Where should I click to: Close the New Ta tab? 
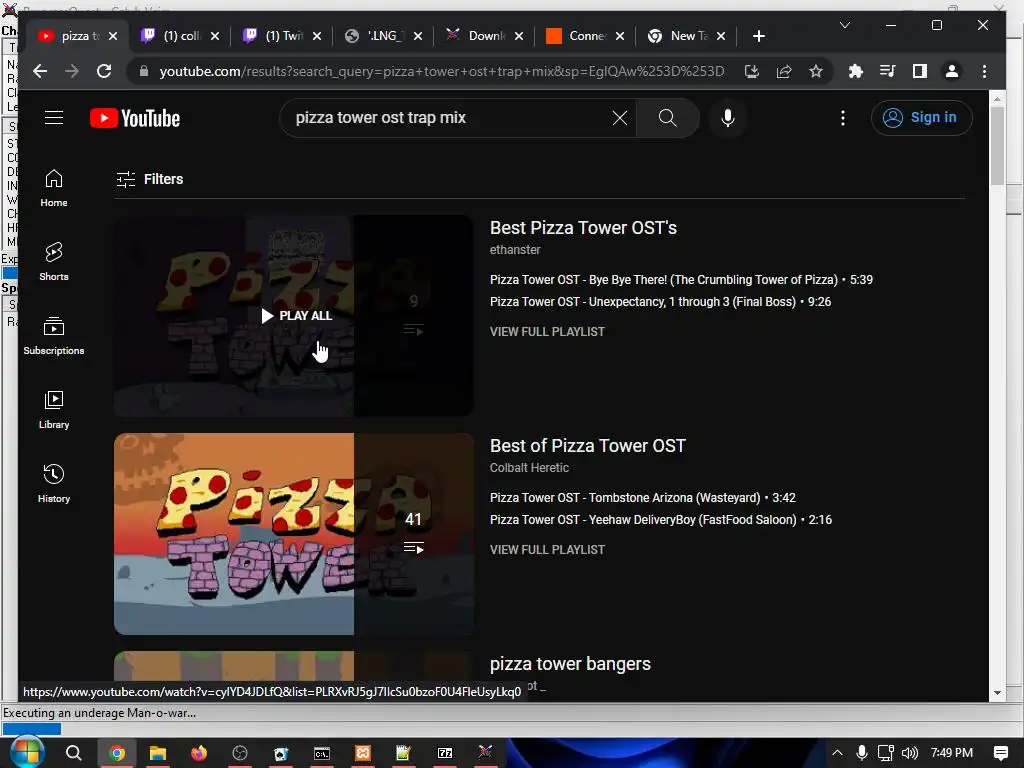coord(721,37)
